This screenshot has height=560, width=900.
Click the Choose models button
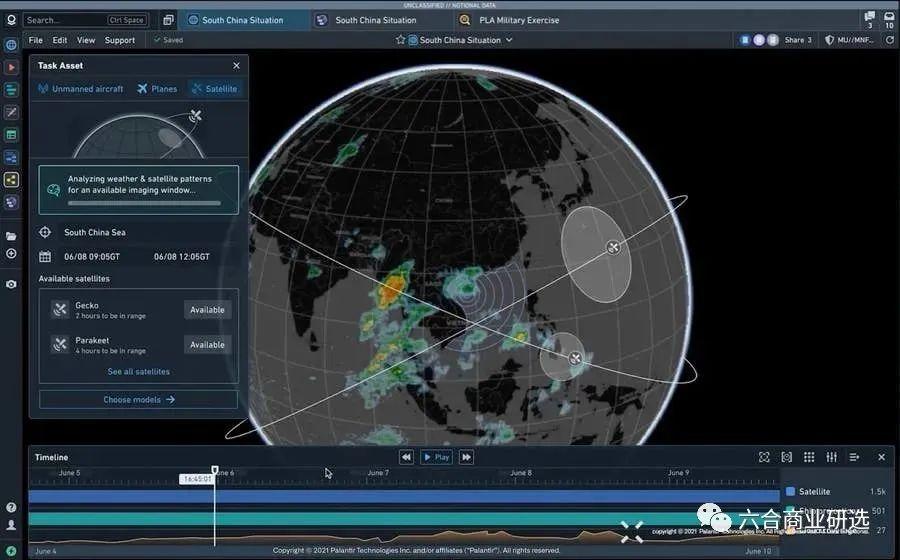pos(138,399)
